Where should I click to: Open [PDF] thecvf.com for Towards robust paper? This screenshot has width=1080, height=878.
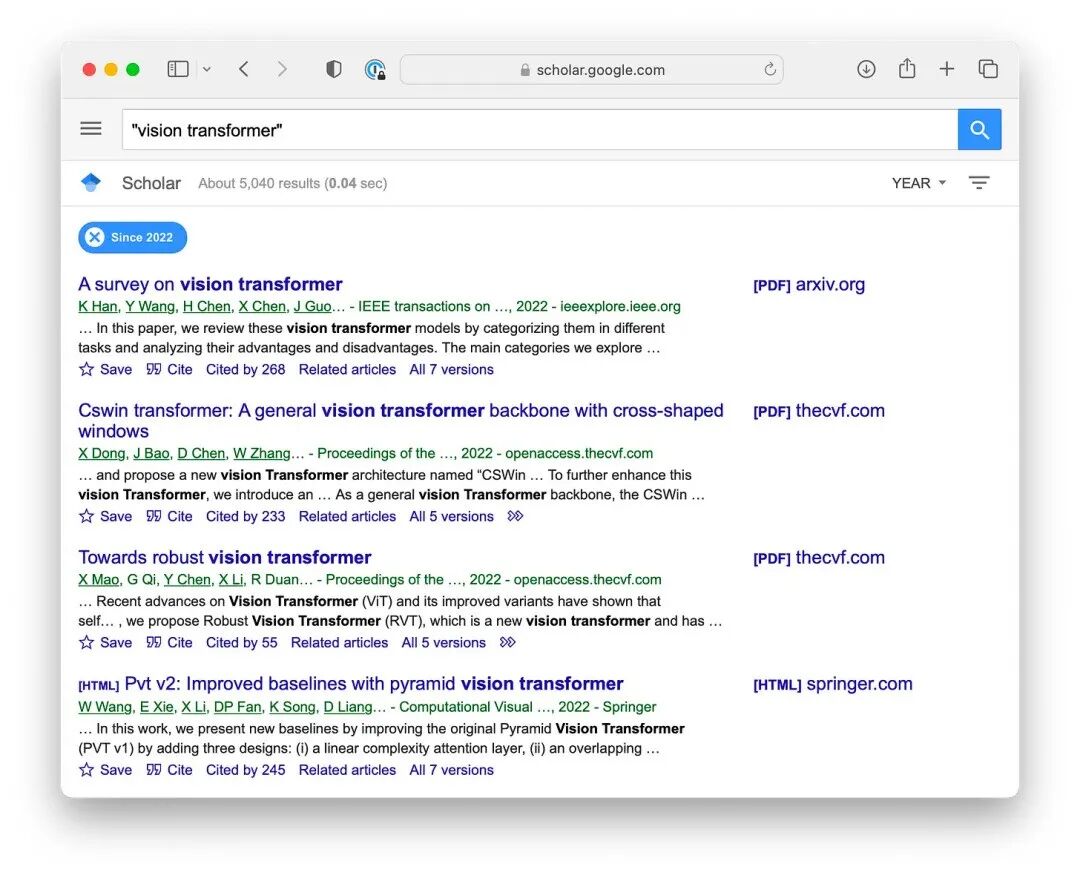818,558
